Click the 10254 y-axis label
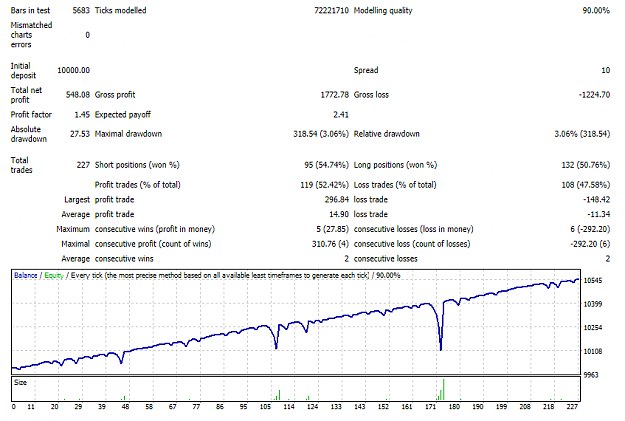625x421 pixels. click(x=593, y=328)
